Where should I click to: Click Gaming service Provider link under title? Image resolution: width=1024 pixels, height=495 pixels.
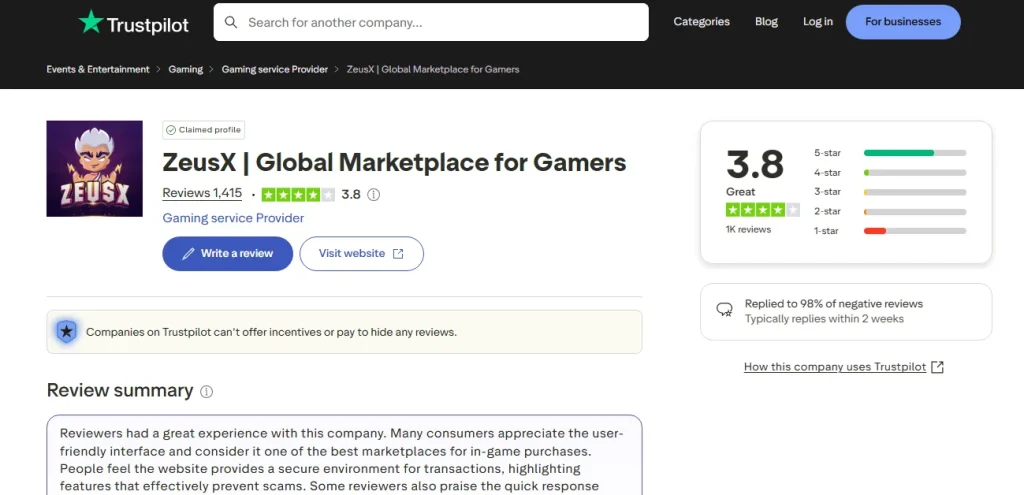click(x=233, y=218)
